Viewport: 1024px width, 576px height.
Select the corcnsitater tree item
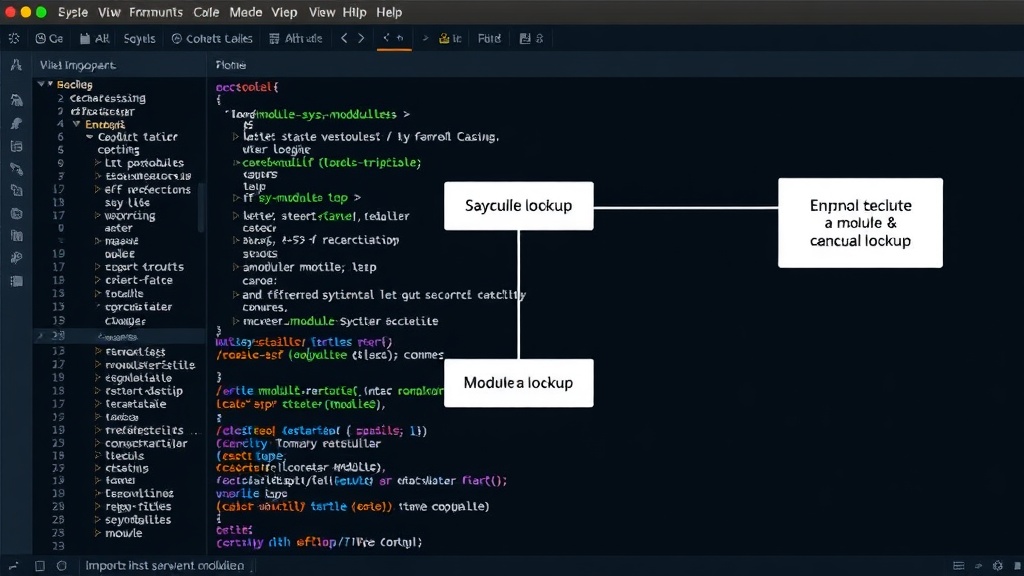[x=138, y=306]
